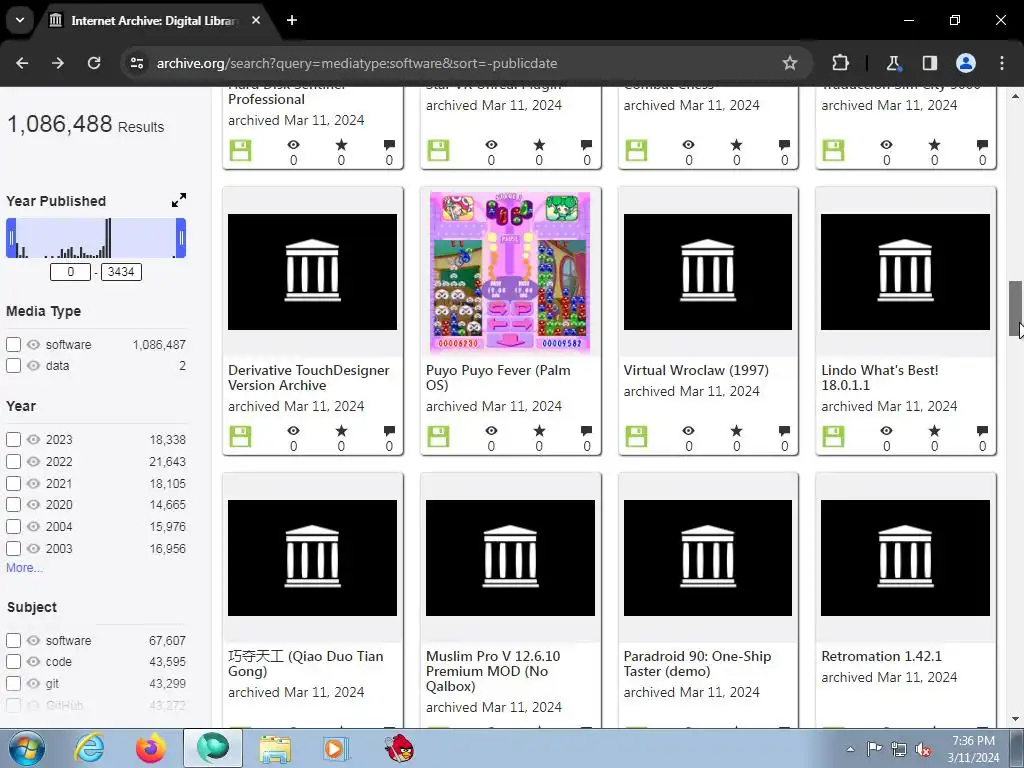Go back to previous page

(x=22, y=63)
